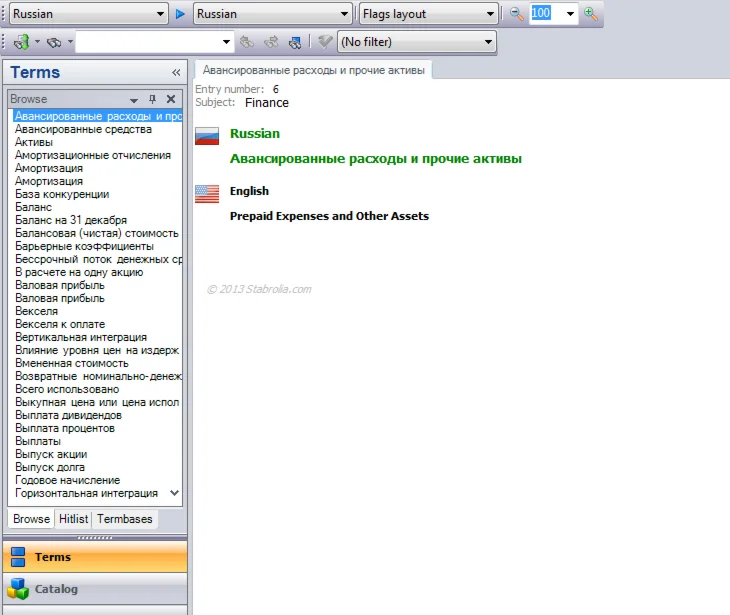This screenshot has height=615, width=730.
Task: Open the search term combo box dropdown
Action: 226,42
